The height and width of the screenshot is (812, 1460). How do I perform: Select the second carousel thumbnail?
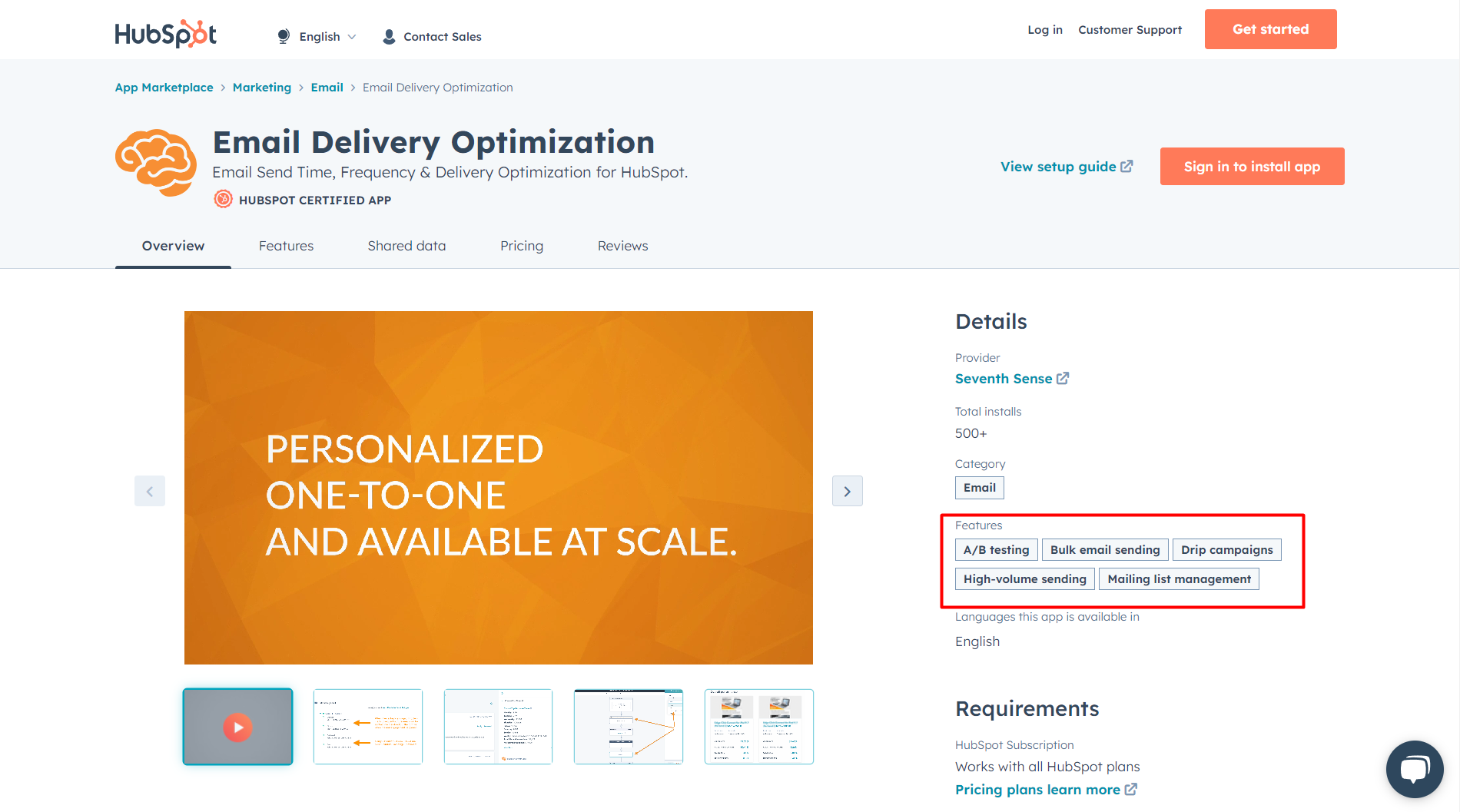pyautogui.click(x=368, y=727)
